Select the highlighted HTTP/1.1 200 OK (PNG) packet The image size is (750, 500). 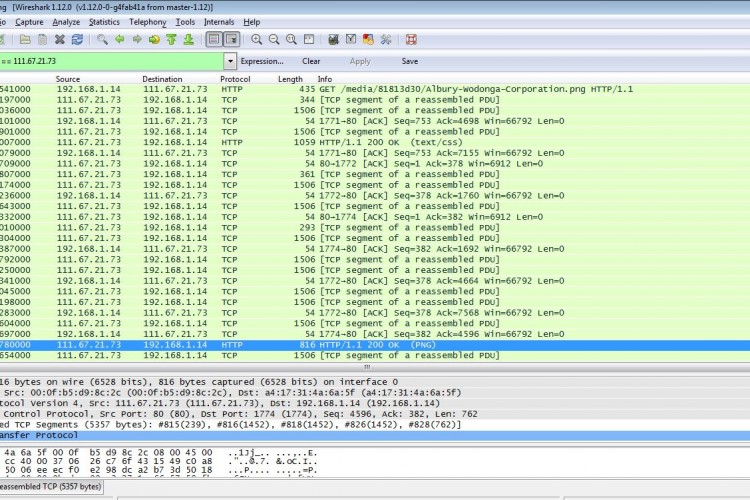tap(375, 344)
